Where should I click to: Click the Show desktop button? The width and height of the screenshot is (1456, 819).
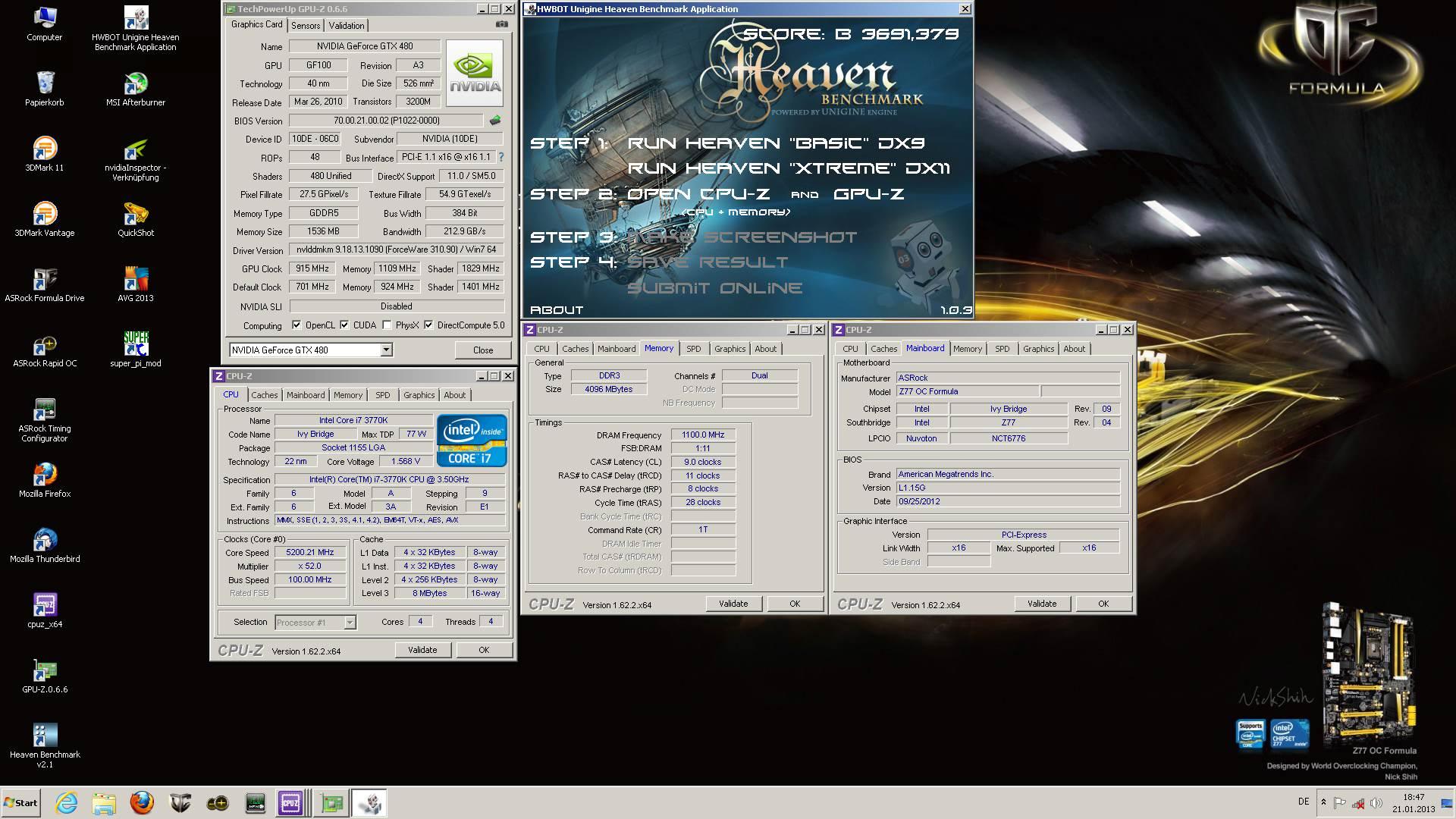[x=1447, y=803]
